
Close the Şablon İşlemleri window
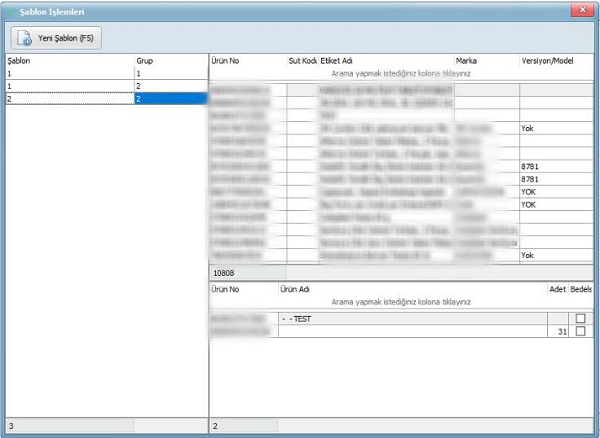coord(579,10)
